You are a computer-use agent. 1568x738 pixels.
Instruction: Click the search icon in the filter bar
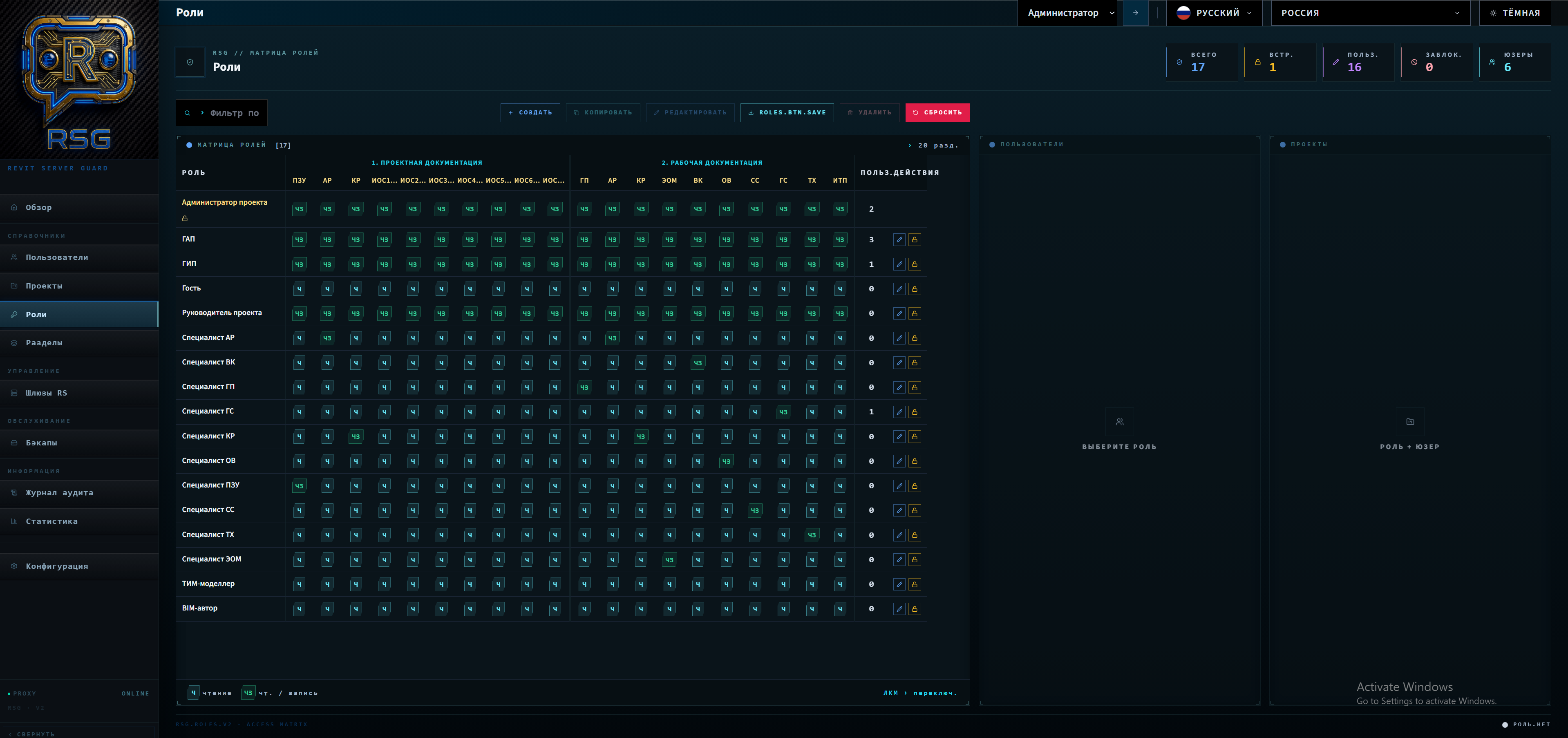(188, 113)
